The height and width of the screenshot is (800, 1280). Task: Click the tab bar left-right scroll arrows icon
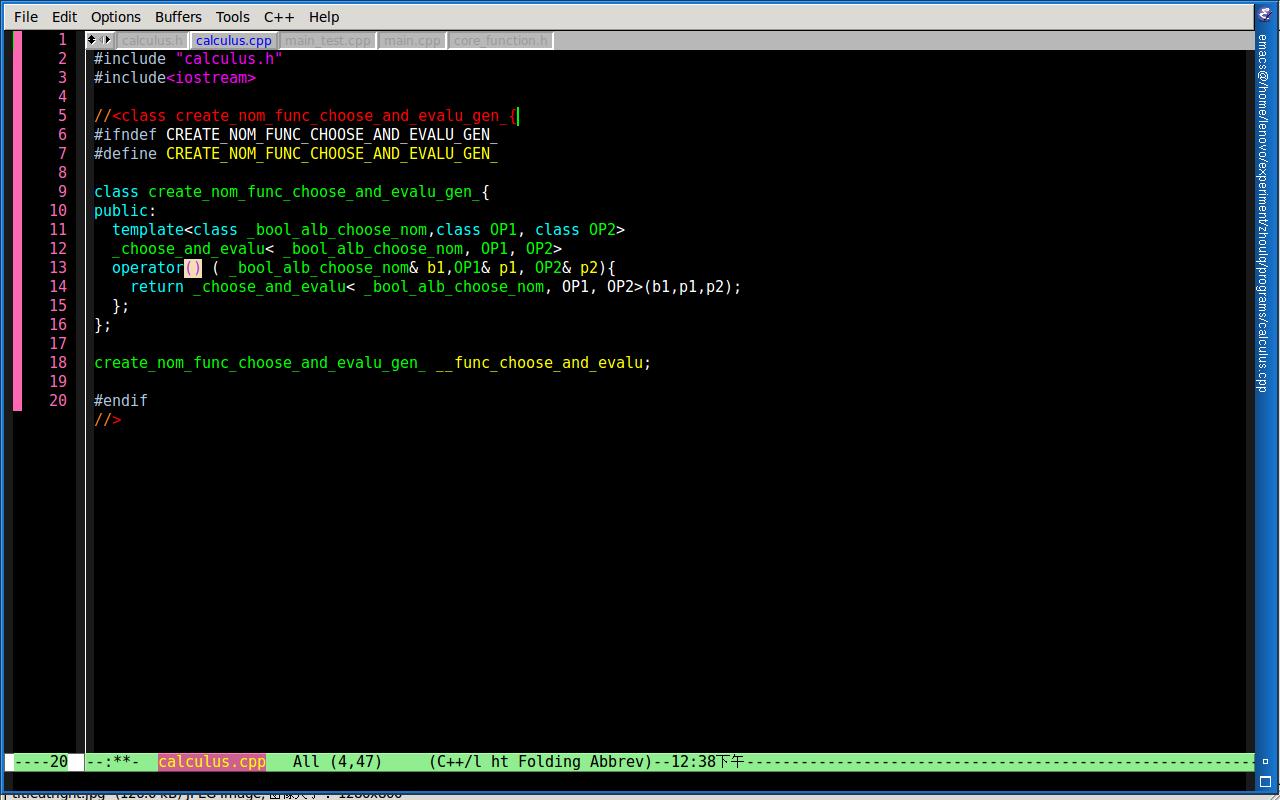tap(106, 40)
